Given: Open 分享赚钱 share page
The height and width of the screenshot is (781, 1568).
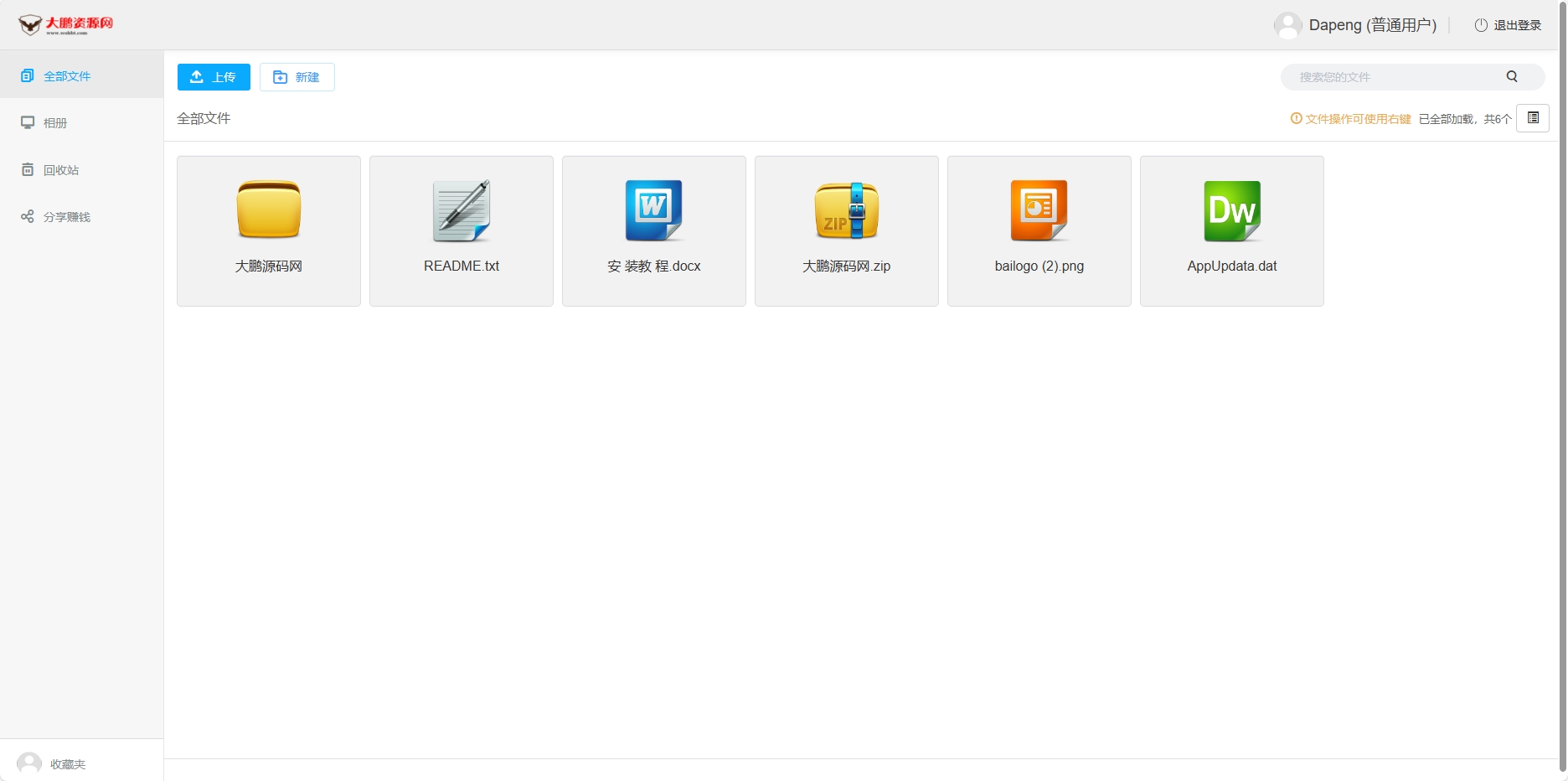Looking at the screenshot, I should pos(66,217).
